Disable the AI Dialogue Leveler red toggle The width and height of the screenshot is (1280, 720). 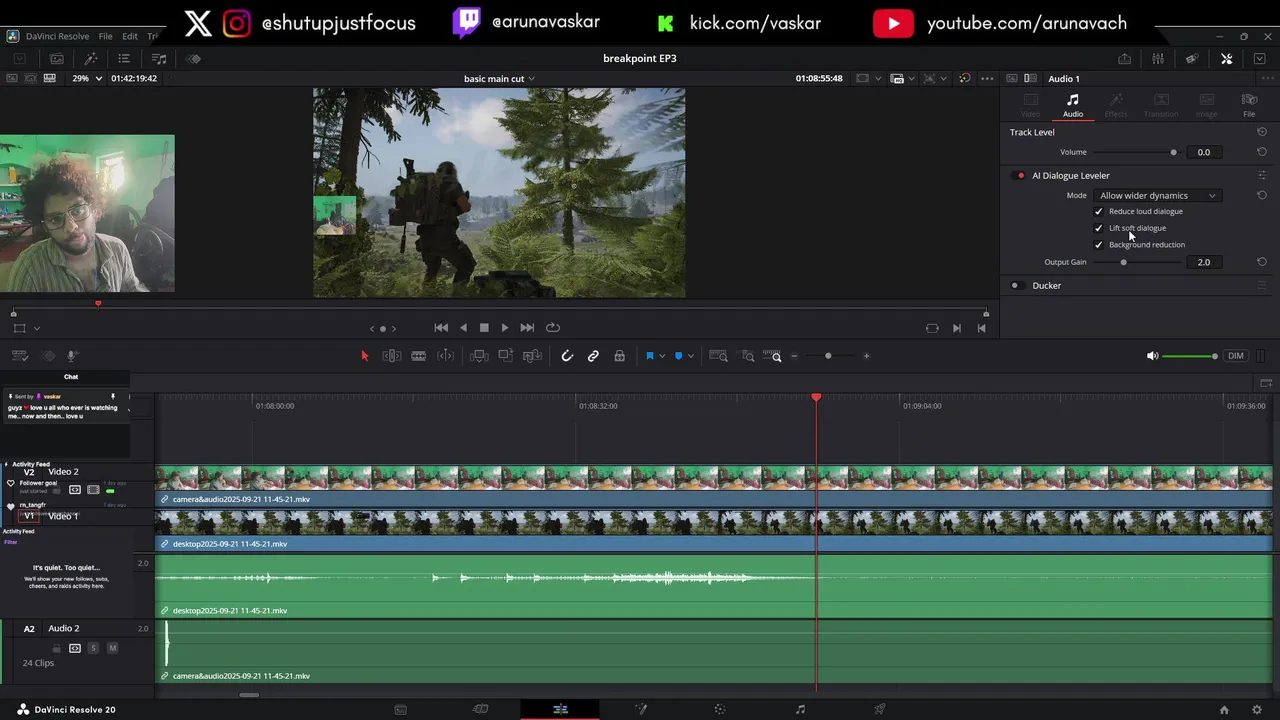tap(1020, 176)
